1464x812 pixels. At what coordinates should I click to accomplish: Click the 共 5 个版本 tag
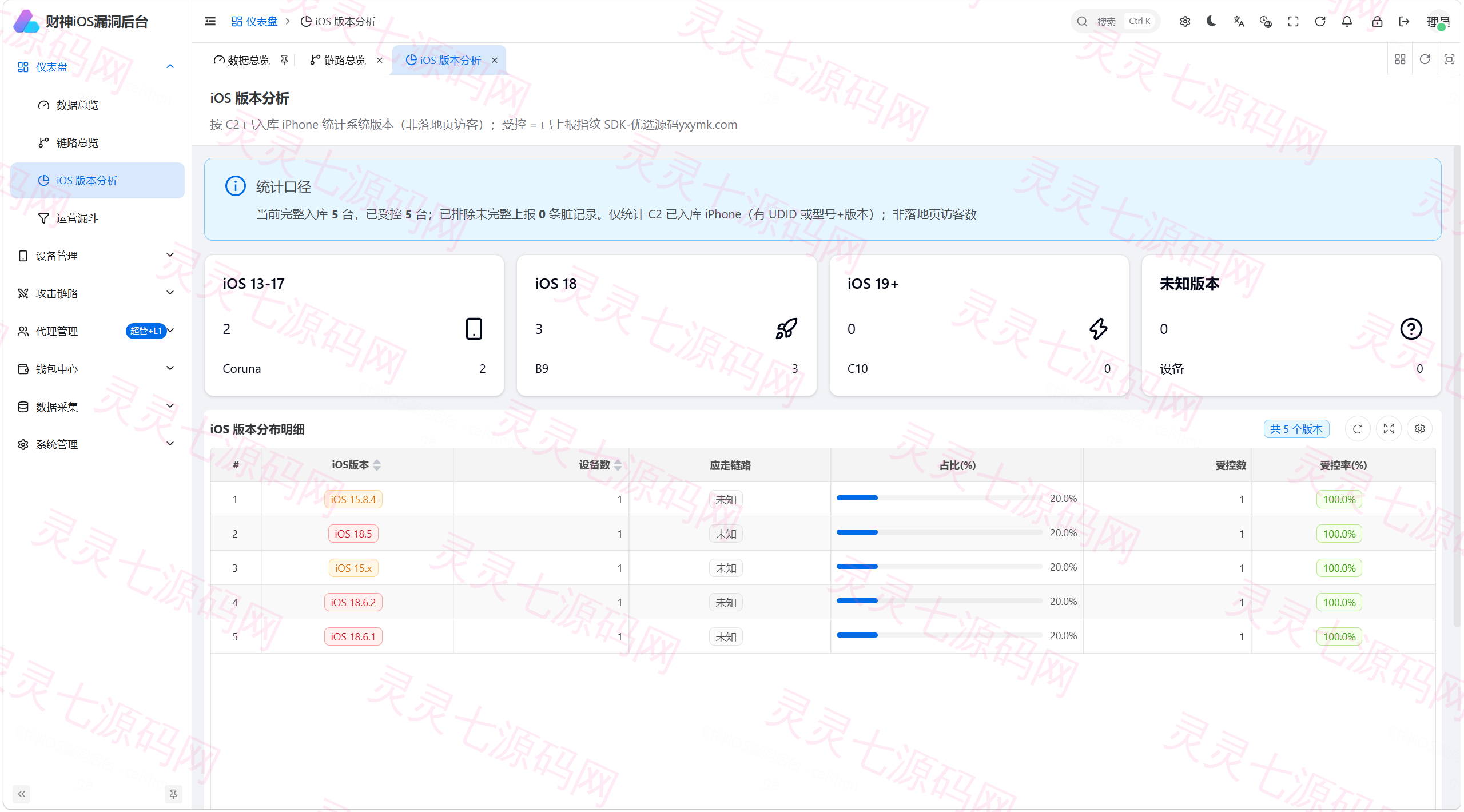(1296, 429)
